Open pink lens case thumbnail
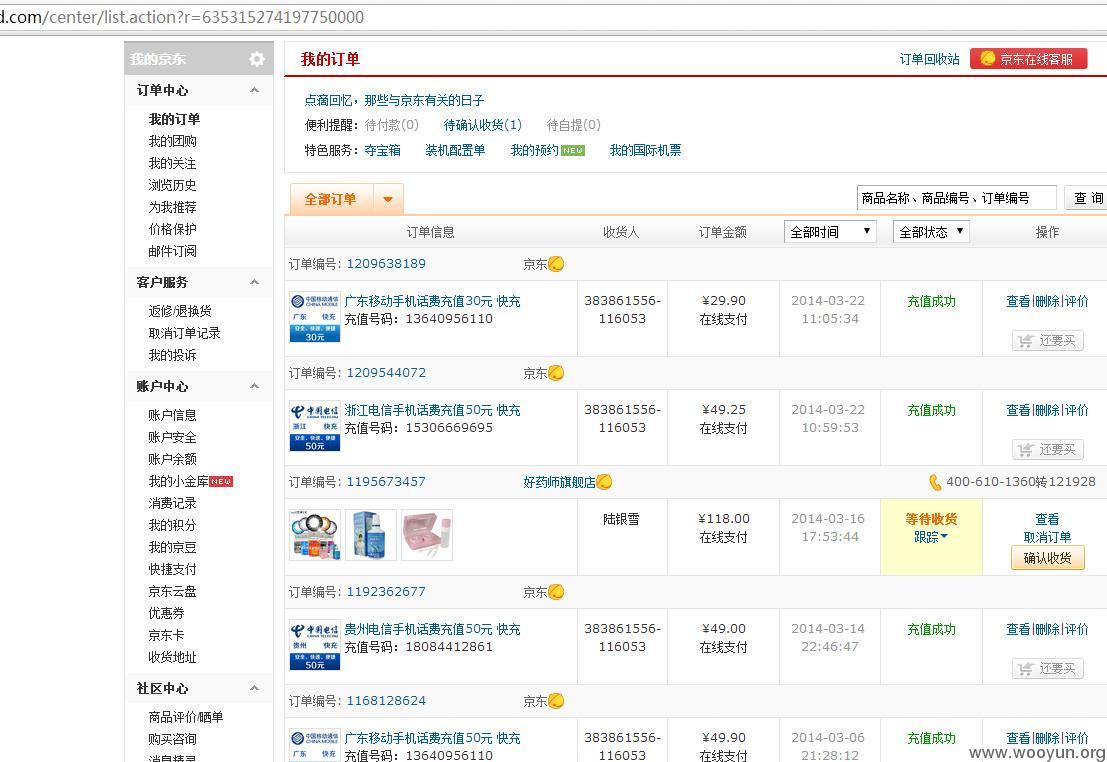The width and height of the screenshot is (1107, 762). (426, 535)
